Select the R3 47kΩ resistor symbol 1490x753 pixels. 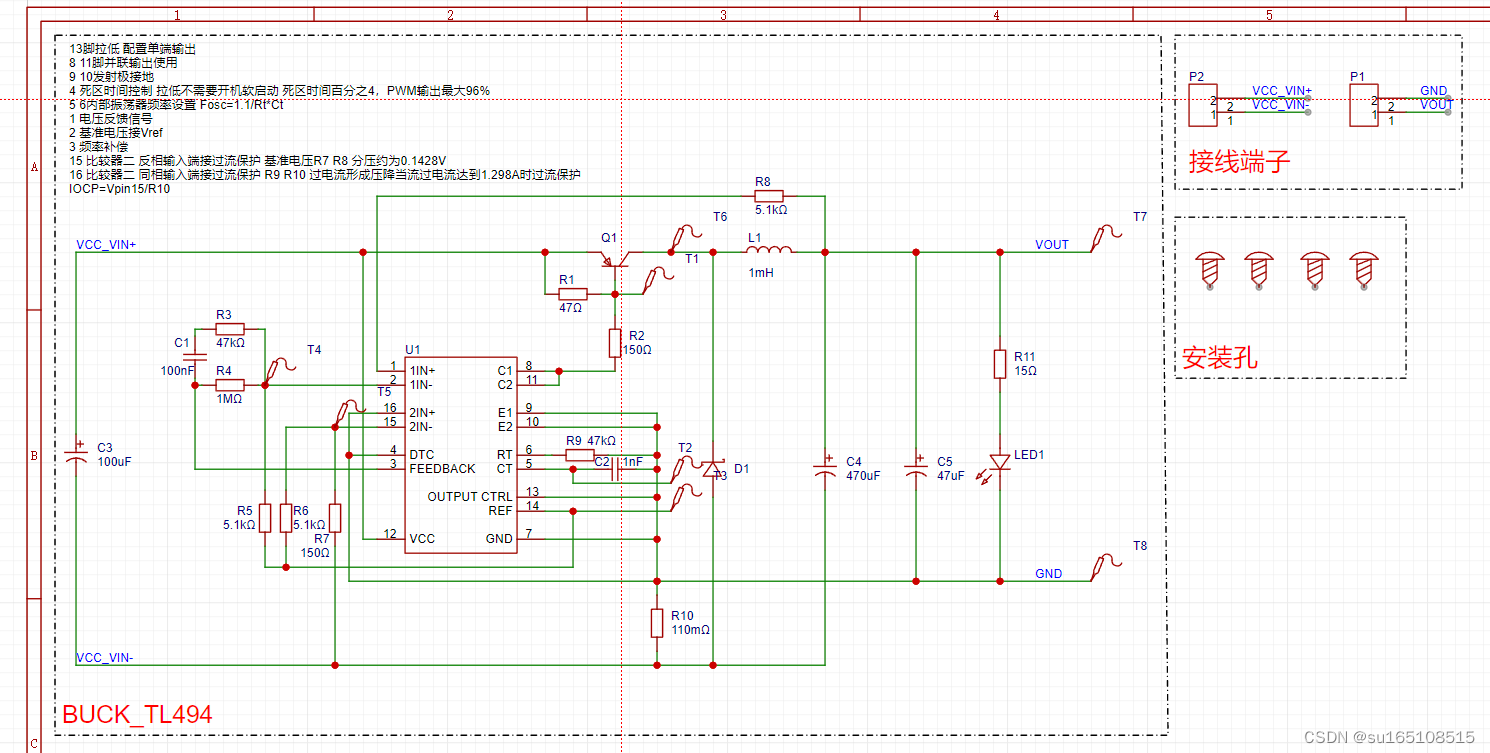230,328
